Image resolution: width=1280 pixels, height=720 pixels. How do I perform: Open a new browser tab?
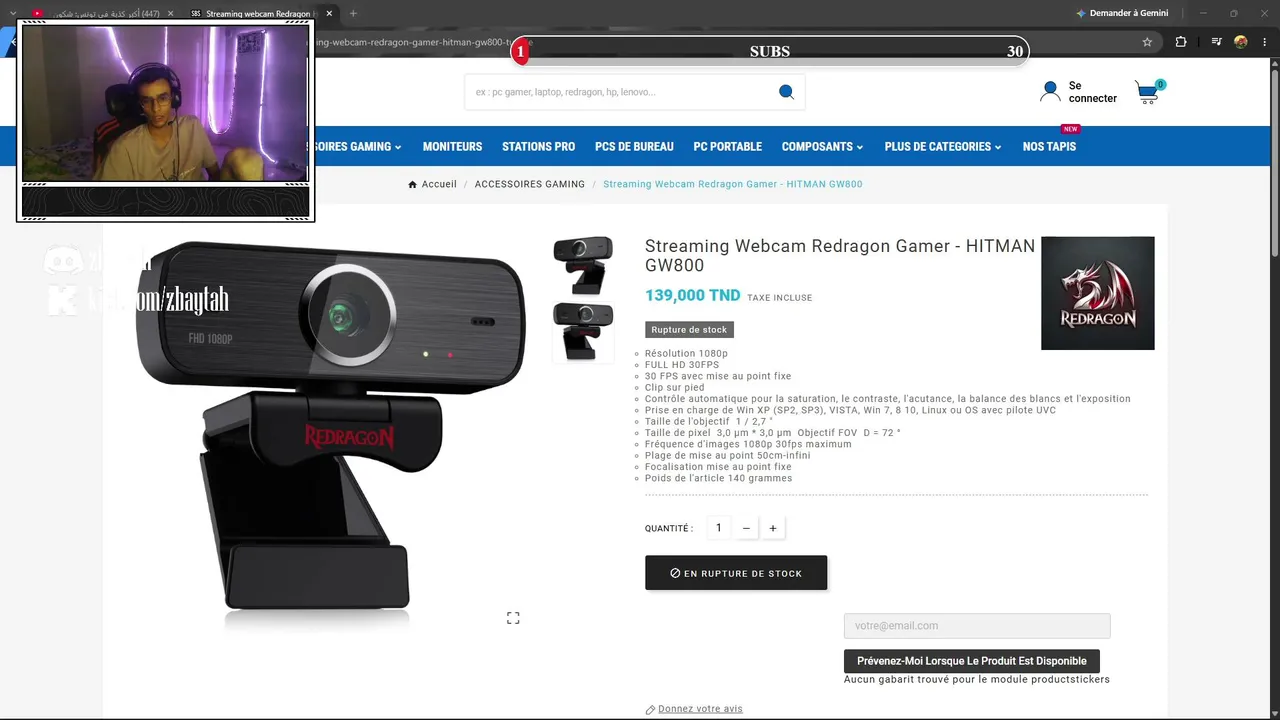(353, 13)
